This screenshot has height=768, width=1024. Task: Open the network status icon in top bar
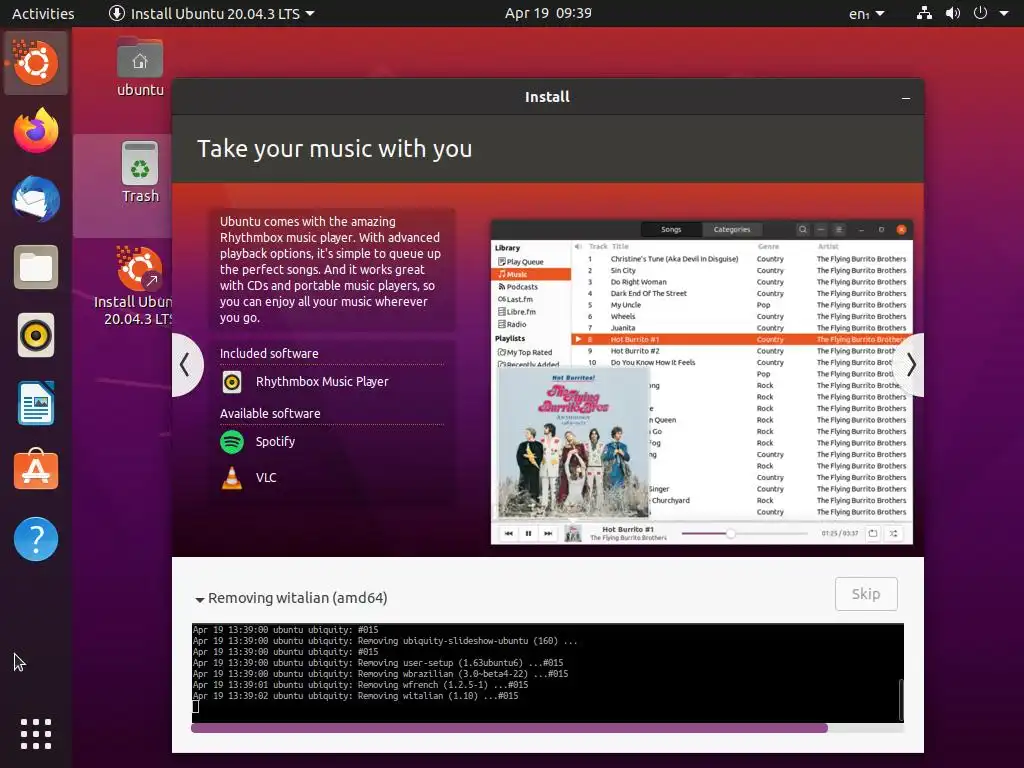click(924, 13)
